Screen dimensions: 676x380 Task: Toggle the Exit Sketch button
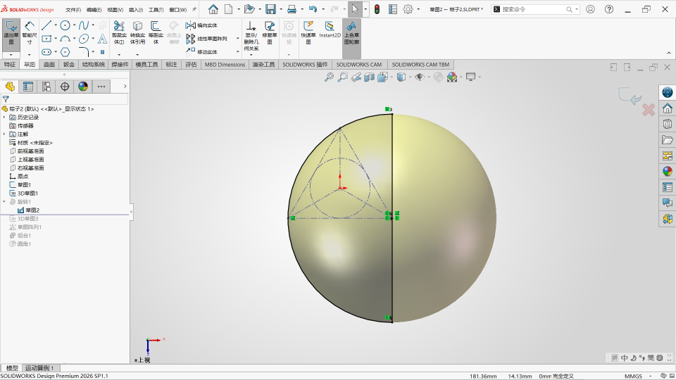(x=11, y=33)
